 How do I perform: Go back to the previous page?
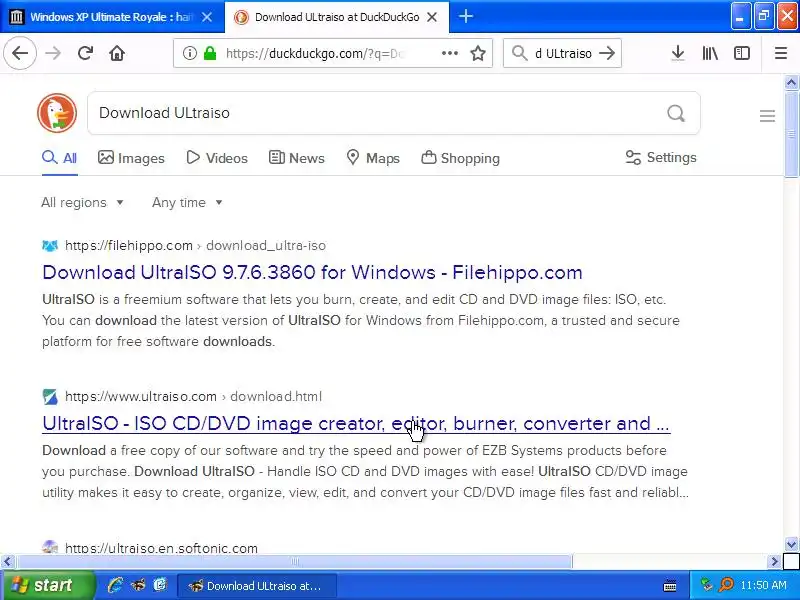pyautogui.click(x=20, y=53)
